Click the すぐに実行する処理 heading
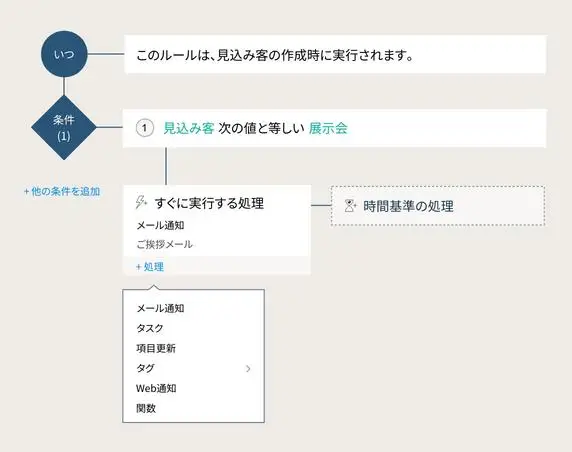The height and width of the screenshot is (452, 572). [x=209, y=203]
